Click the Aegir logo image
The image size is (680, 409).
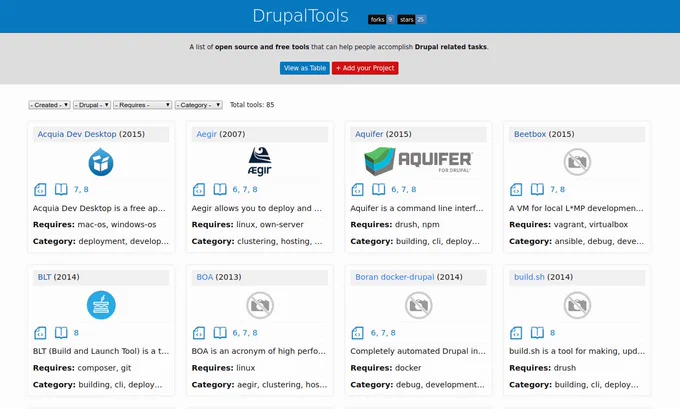pyautogui.click(x=260, y=161)
